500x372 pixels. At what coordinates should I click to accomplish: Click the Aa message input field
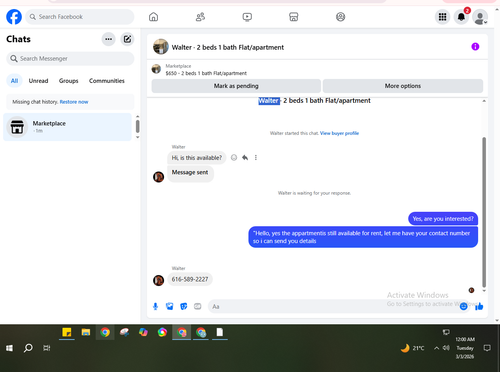click(333, 306)
